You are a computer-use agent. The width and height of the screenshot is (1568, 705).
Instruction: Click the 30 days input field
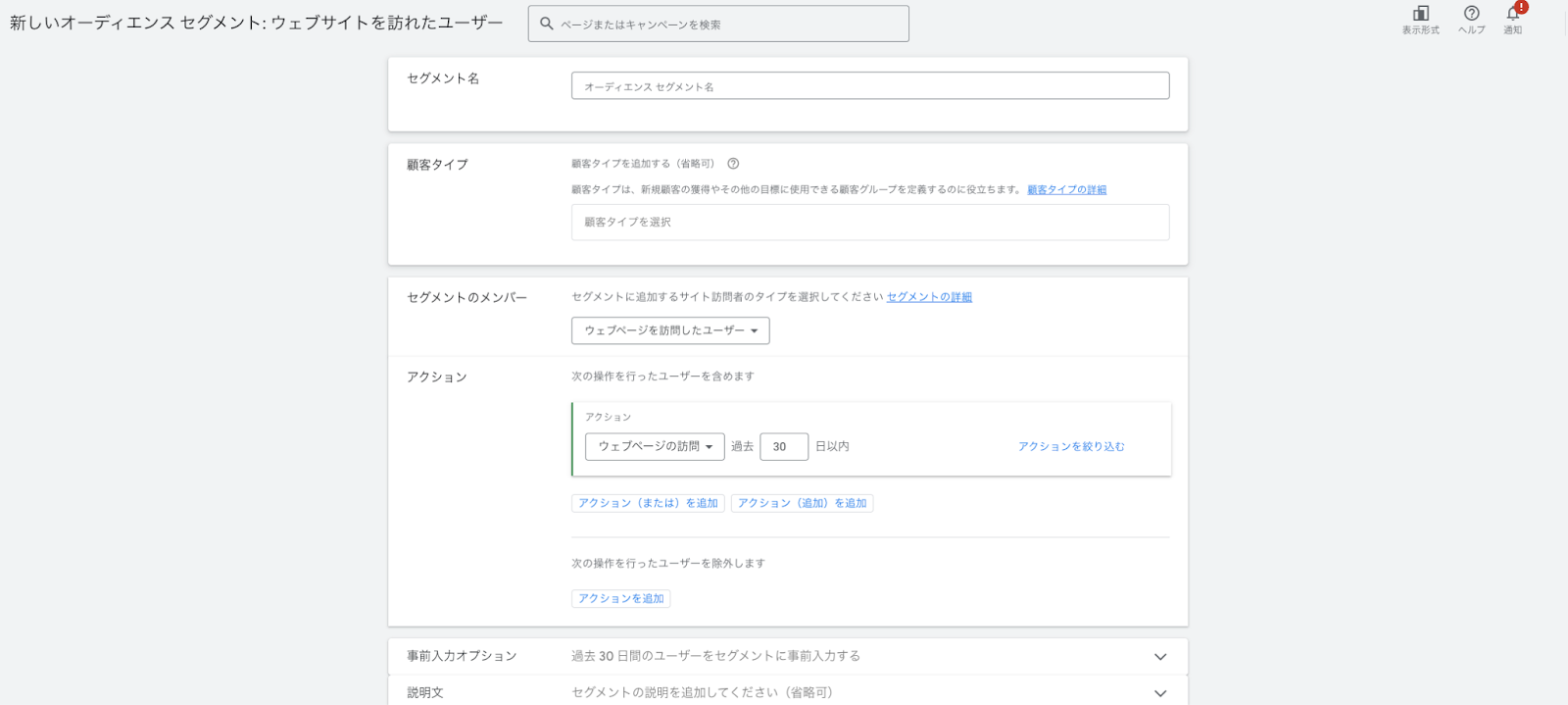tap(783, 447)
